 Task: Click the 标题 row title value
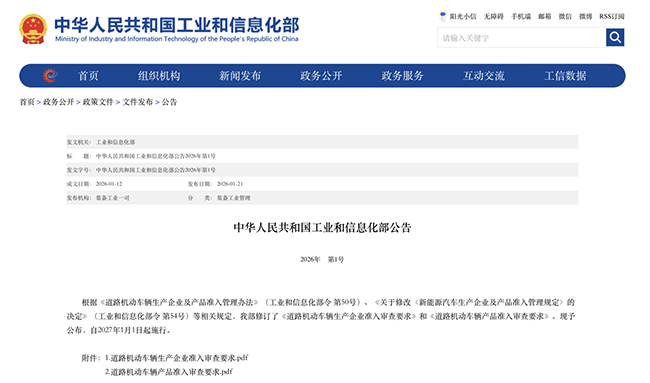(156, 156)
